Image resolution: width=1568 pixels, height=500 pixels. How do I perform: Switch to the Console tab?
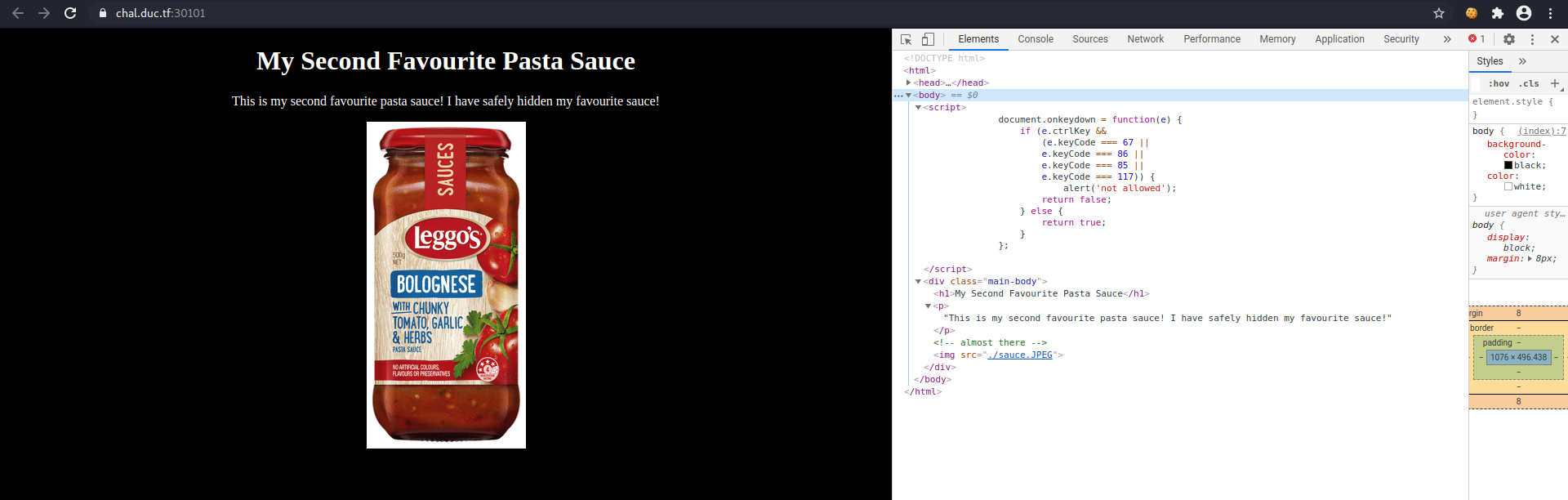click(1036, 39)
